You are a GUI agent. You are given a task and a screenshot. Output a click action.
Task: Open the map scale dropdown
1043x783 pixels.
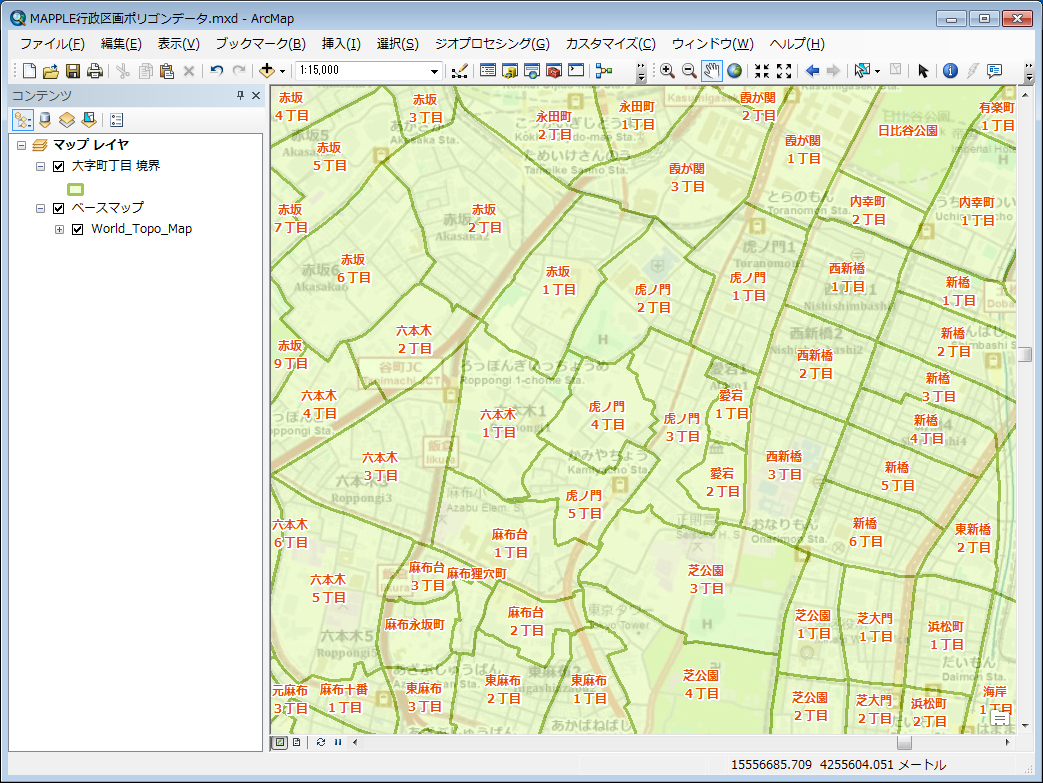point(434,71)
